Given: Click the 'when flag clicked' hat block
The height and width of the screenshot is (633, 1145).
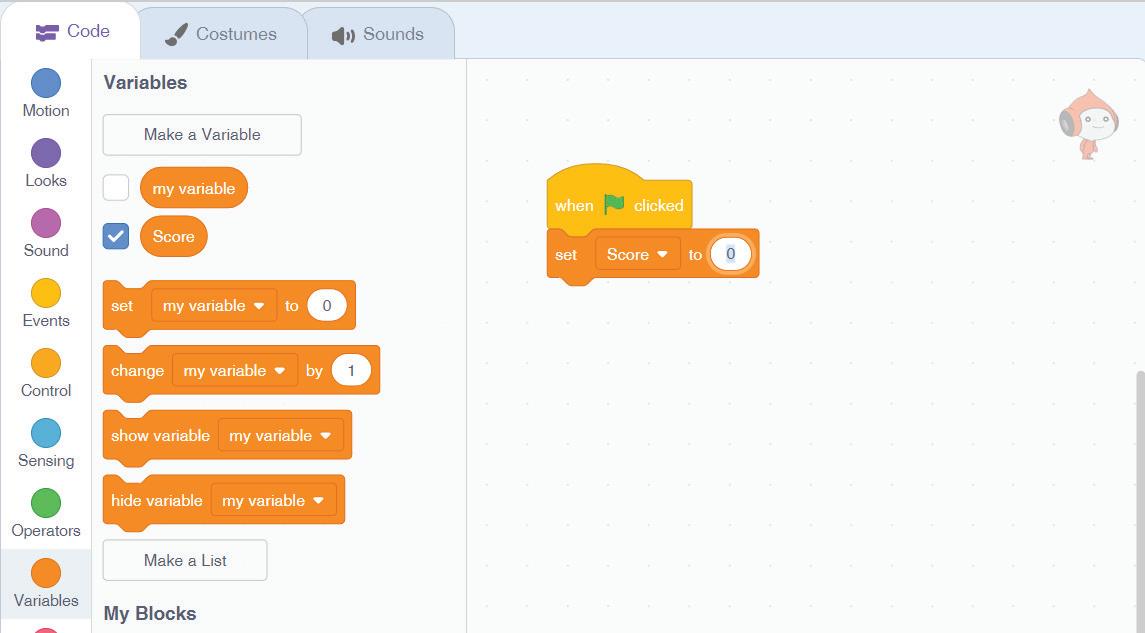Looking at the screenshot, I should 619,197.
